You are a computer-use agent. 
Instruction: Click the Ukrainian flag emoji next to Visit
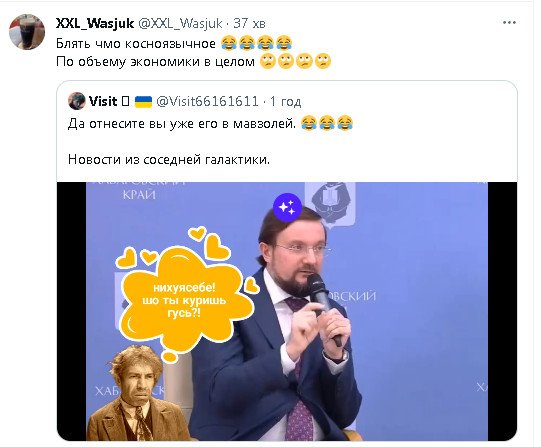[143, 102]
